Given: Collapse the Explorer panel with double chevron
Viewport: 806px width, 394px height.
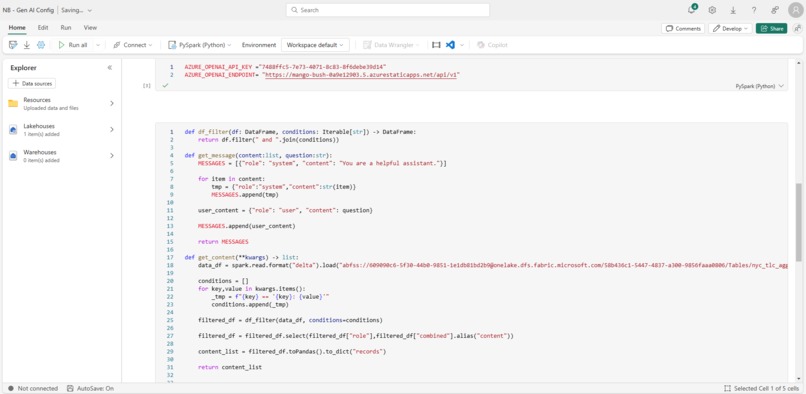Looking at the screenshot, I should click(x=109, y=67).
